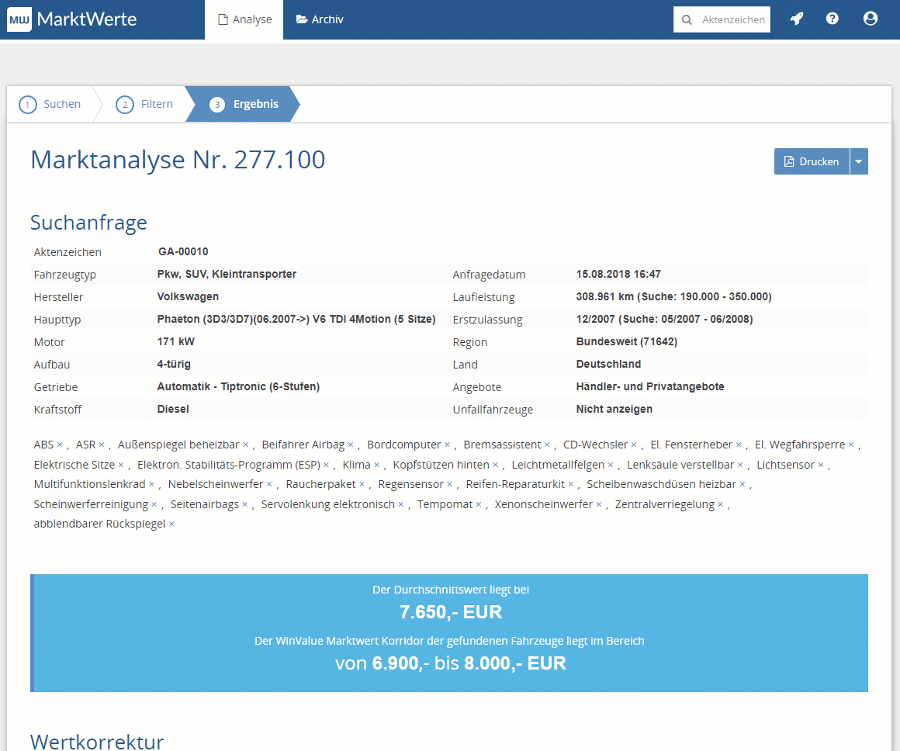Remove the Tempomat tag
The height and width of the screenshot is (751, 900).
tap(479, 505)
